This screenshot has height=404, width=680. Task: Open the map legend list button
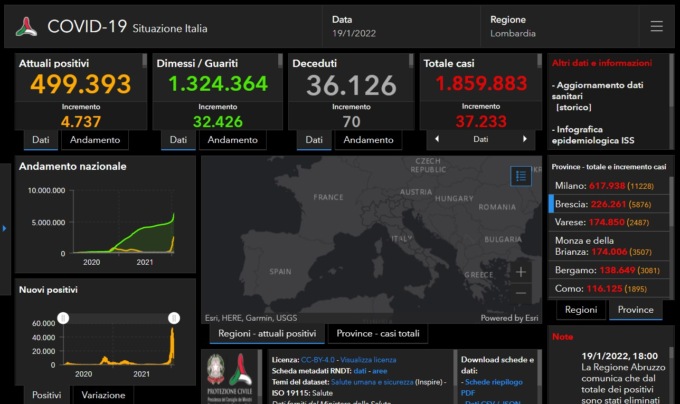(x=520, y=175)
